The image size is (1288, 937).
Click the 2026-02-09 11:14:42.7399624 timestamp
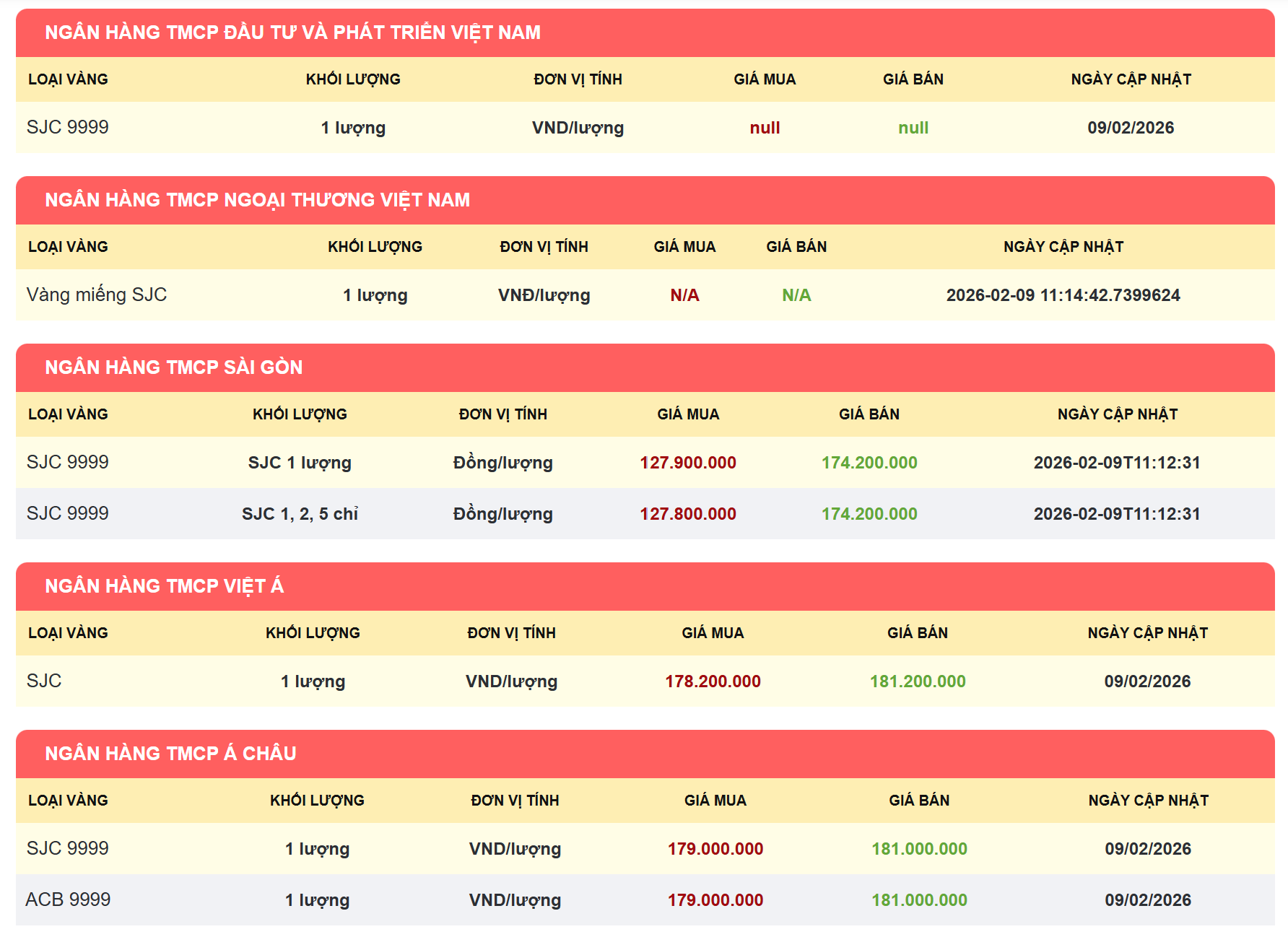click(1063, 295)
